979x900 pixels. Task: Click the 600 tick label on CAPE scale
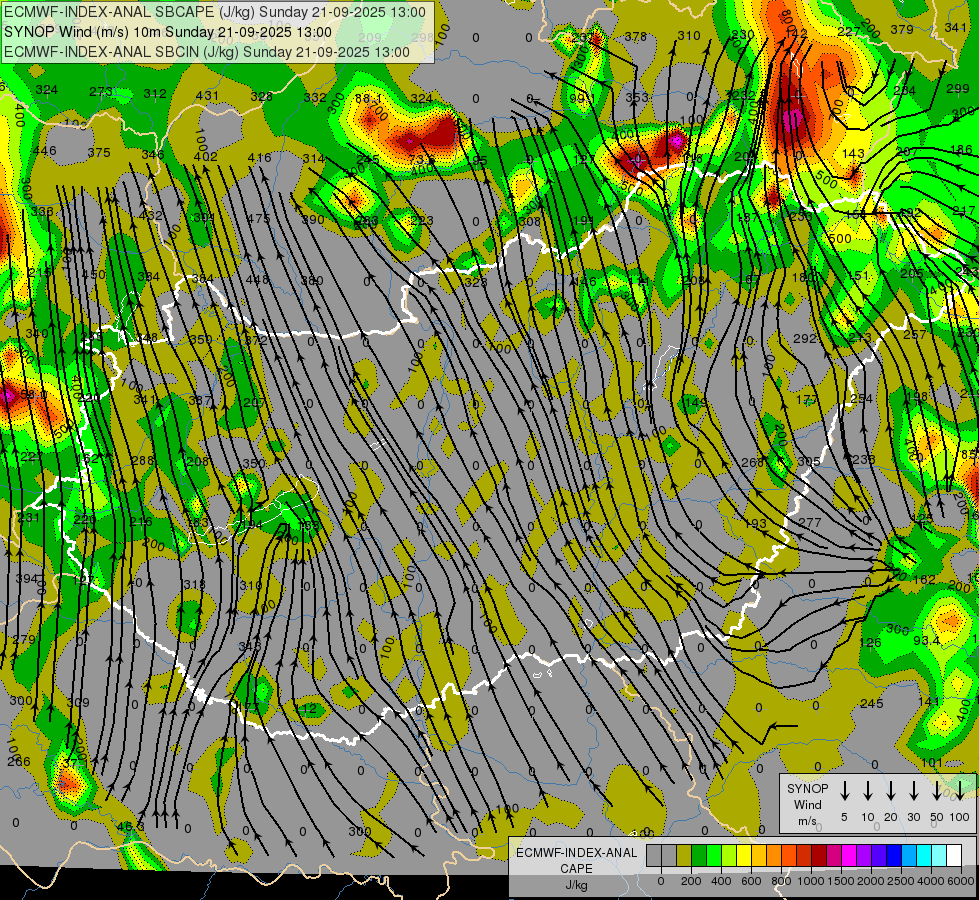point(751,881)
